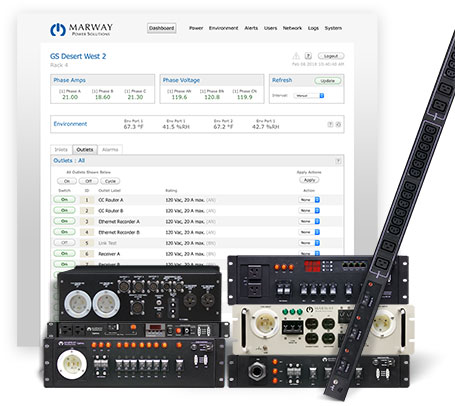Image resolution: width=455 pixels, height=406 pixels.
Task: Open the Users menu
Action: pyautogui.click(x=270, y=28)
